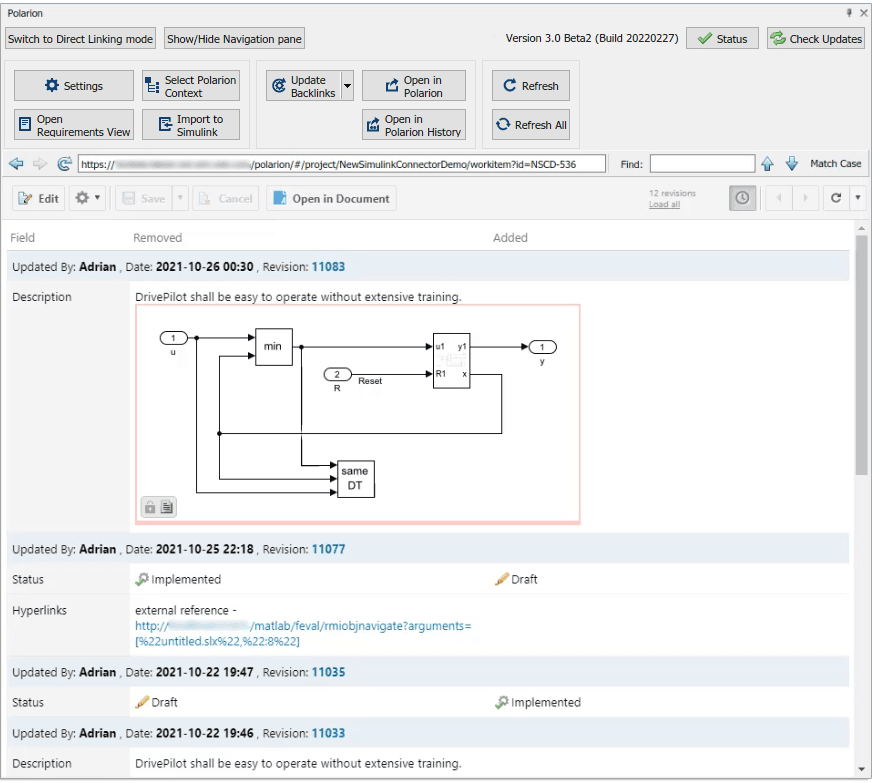The width and height of the screenshot is (880, 783).
Task: Pin the Polarion panel
Action: (x=849, y=13)
